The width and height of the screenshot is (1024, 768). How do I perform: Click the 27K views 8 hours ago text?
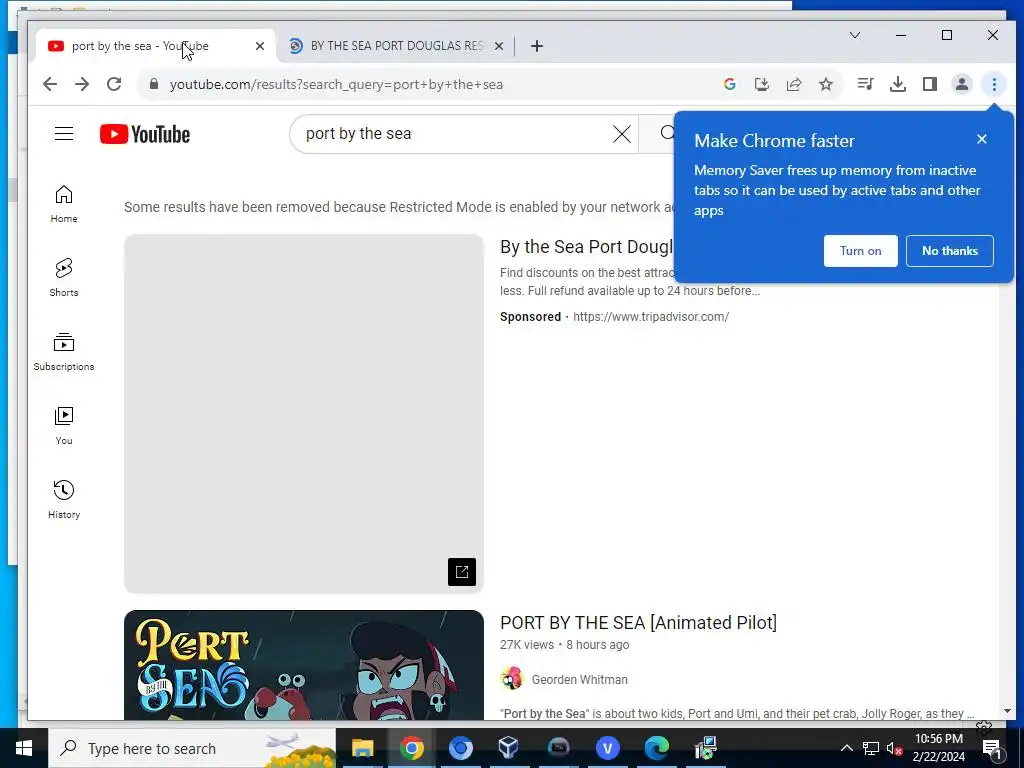tap(564, 645)
